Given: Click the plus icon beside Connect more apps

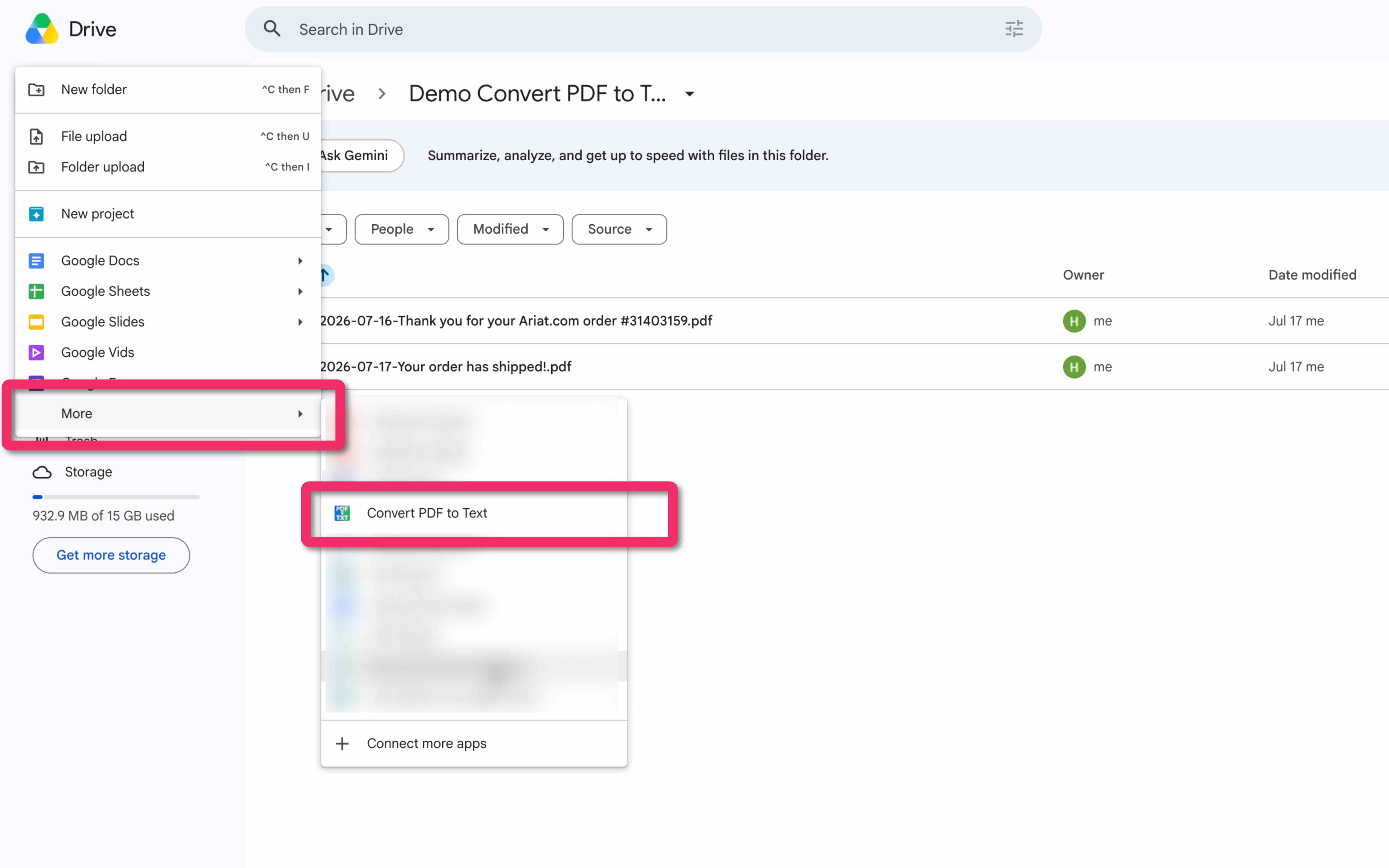Looking at the screenshot, I should click(342, 743).
